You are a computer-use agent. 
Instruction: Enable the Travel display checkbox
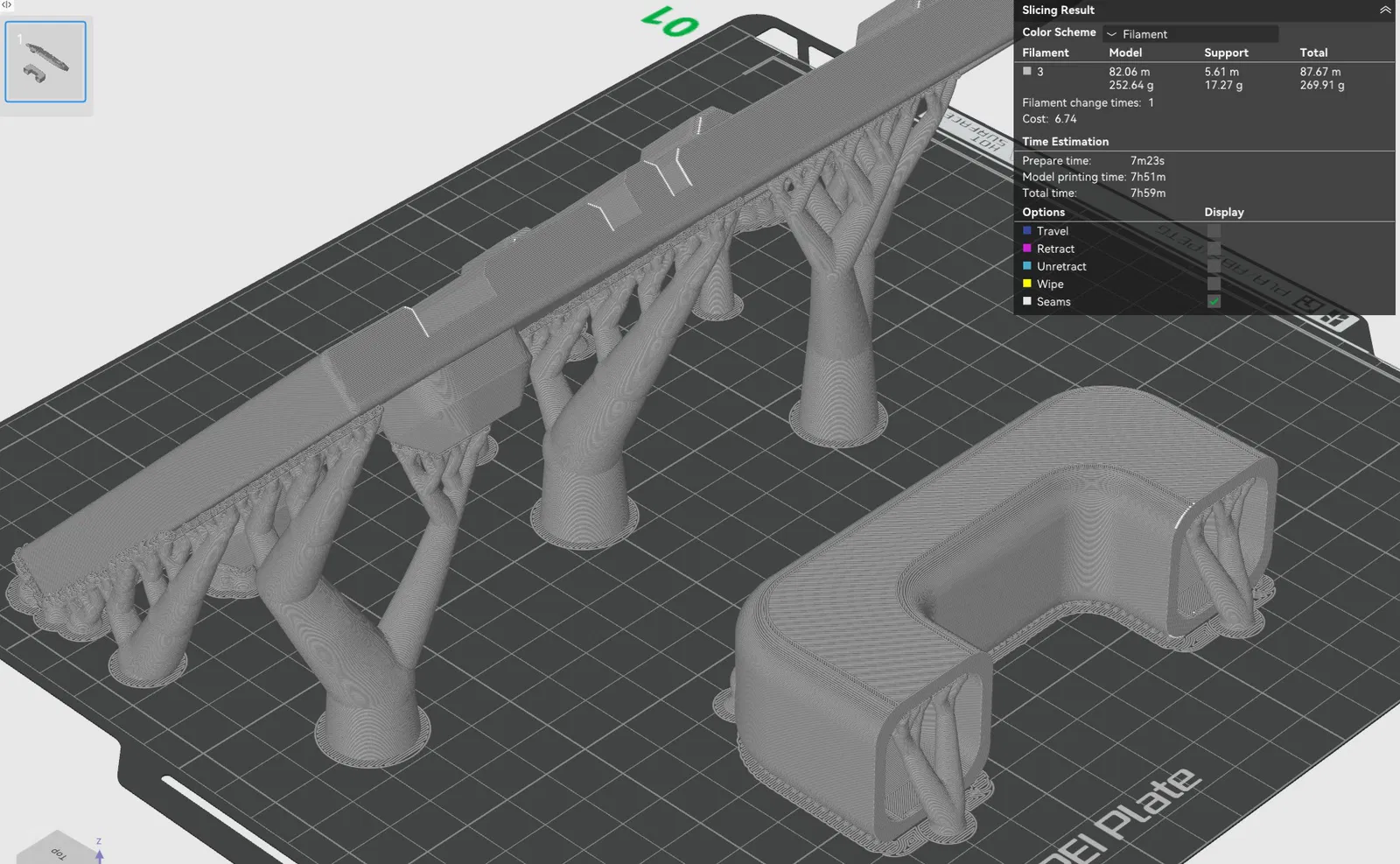1214,231
